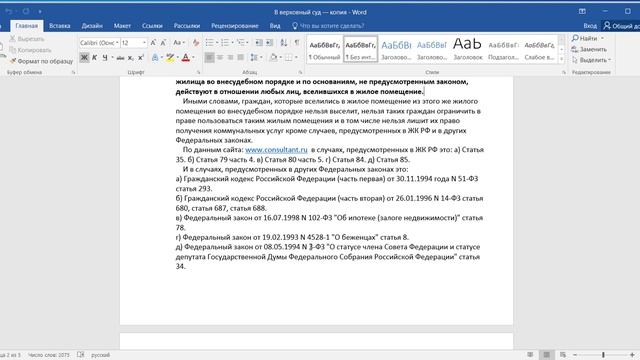Open the clipboard pane dialog launcher
The image size is (640, 360).
point(73,72)
